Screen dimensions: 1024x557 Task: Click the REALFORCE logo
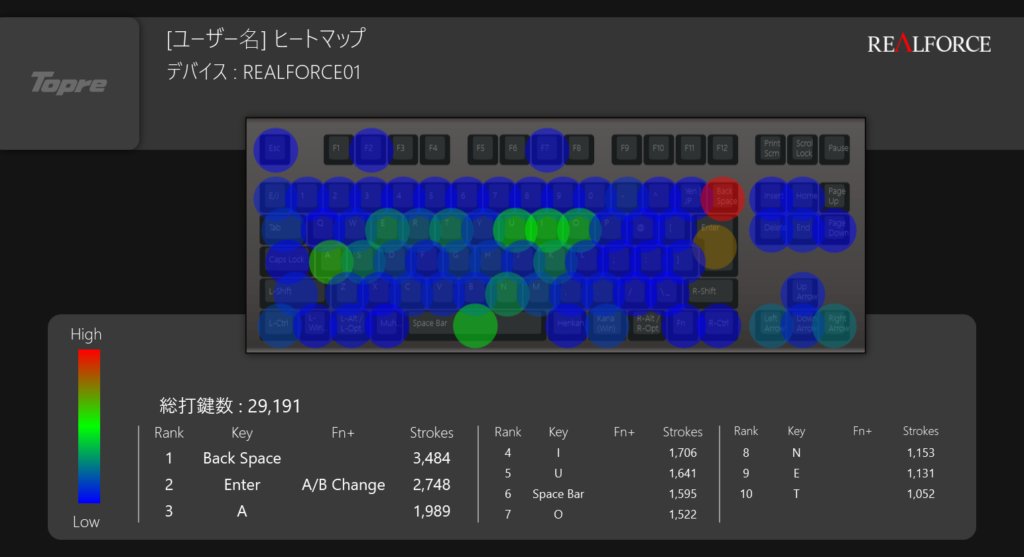(929, 44)
